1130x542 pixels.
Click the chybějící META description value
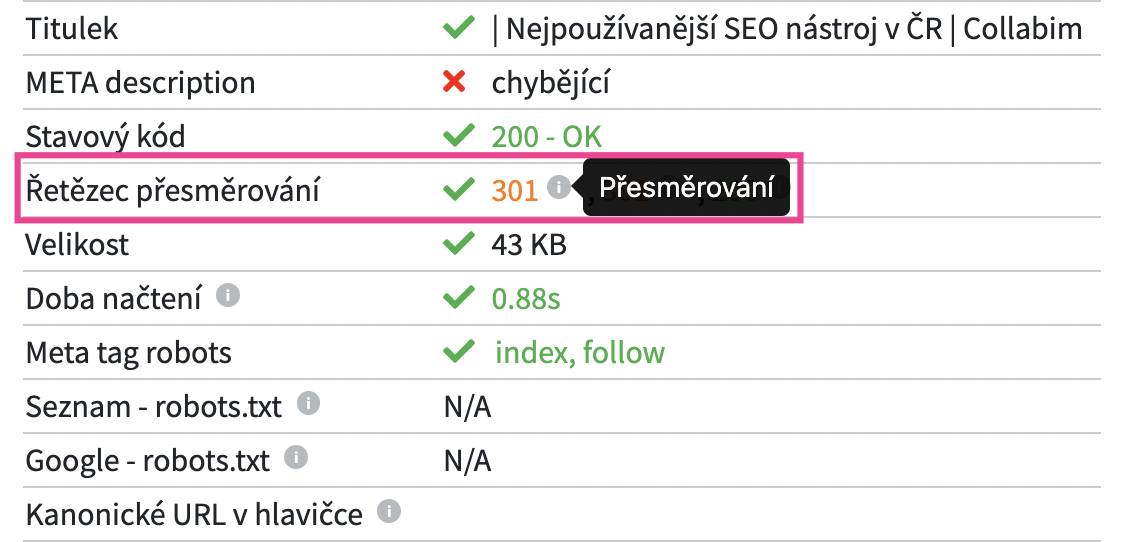(x=551, y=83)
